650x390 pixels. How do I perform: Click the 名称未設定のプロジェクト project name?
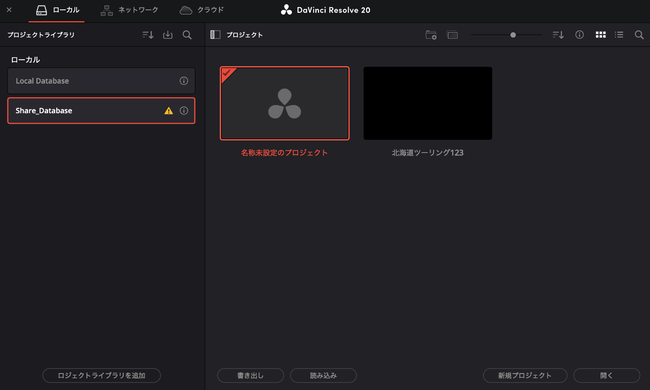pos(284,153)
